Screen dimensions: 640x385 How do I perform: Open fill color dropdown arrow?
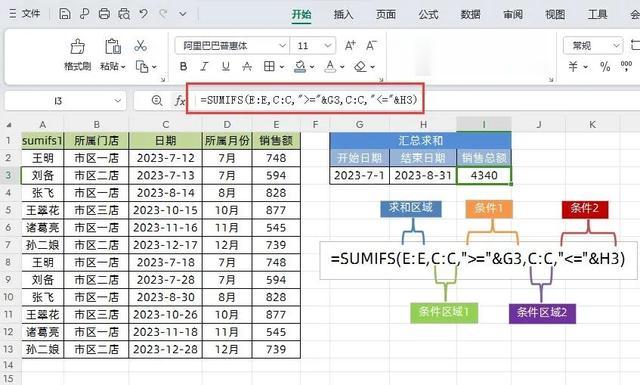pos(312,67)
